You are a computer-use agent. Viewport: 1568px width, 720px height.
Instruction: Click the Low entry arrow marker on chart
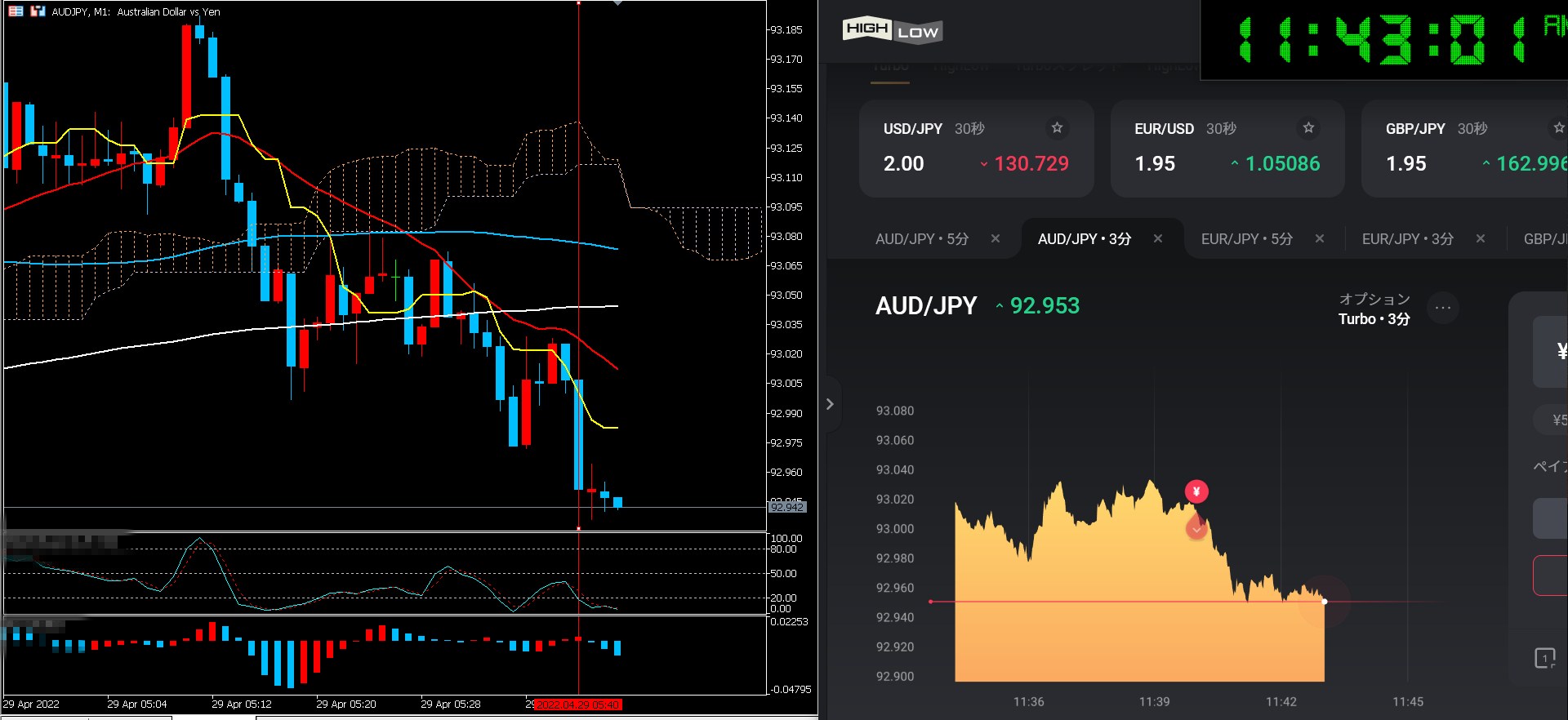pos(1196,529)
